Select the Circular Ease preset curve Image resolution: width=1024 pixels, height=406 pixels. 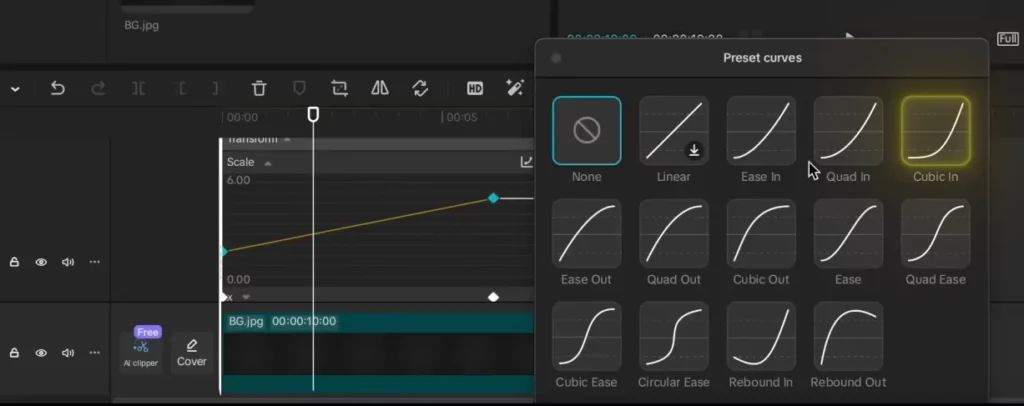tap(673, 336)
